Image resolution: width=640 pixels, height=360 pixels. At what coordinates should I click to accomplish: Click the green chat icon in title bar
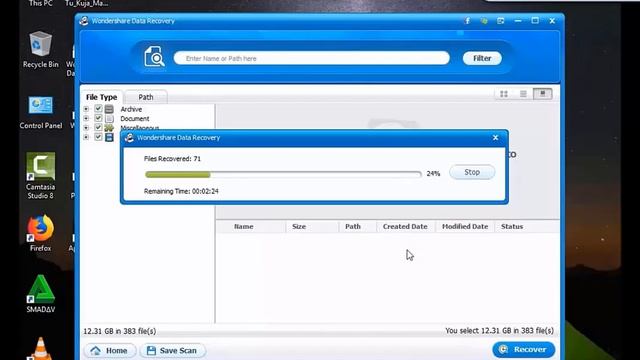484,21
